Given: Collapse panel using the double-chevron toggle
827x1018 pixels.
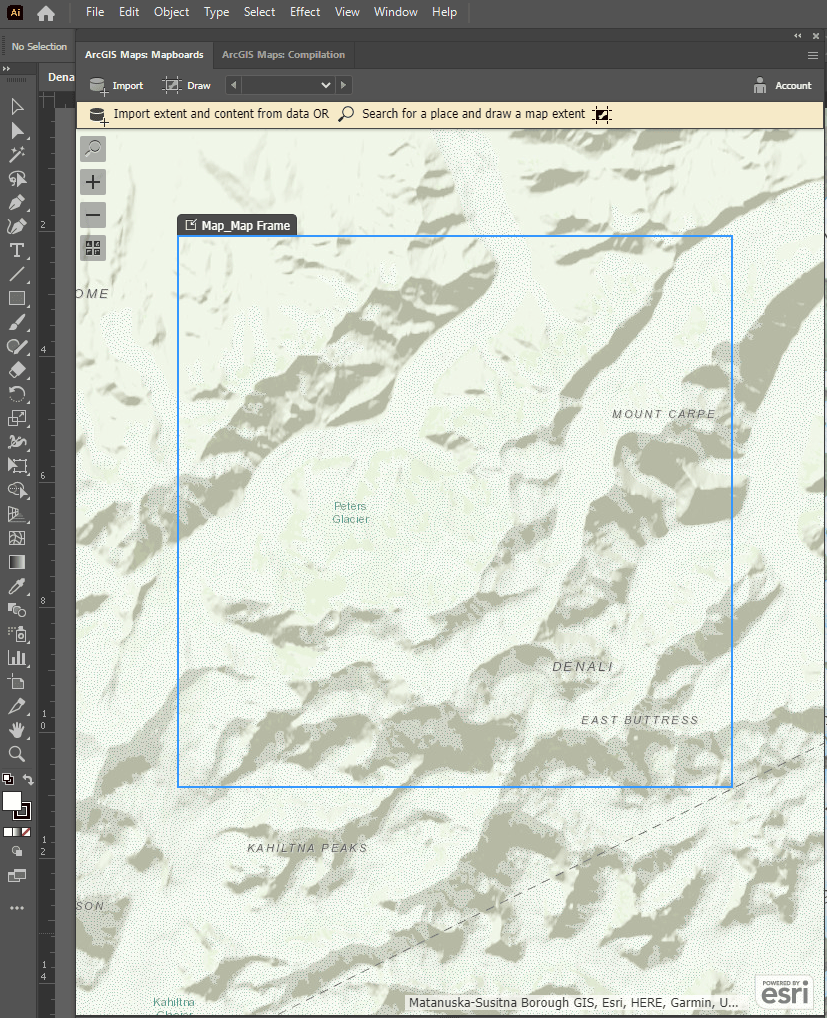Looking at the screenshot, I should (797, 35).
